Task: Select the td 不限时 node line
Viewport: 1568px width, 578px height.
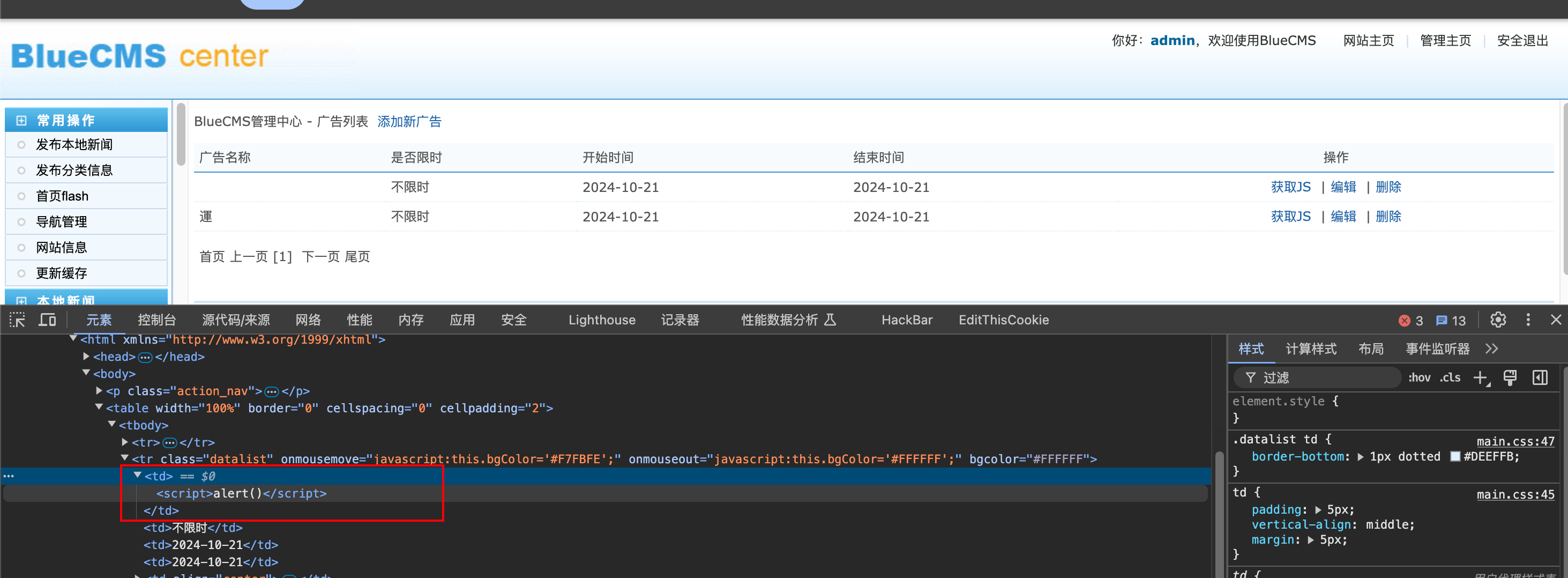Action: pyautogui.click(x=193, y=528)
